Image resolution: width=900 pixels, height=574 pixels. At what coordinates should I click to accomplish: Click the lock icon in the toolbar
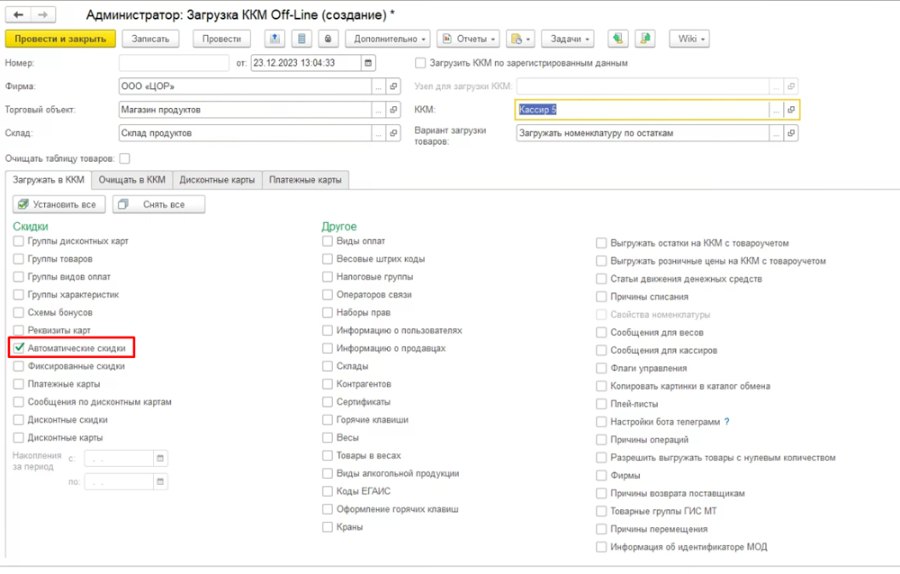point(328,38)
